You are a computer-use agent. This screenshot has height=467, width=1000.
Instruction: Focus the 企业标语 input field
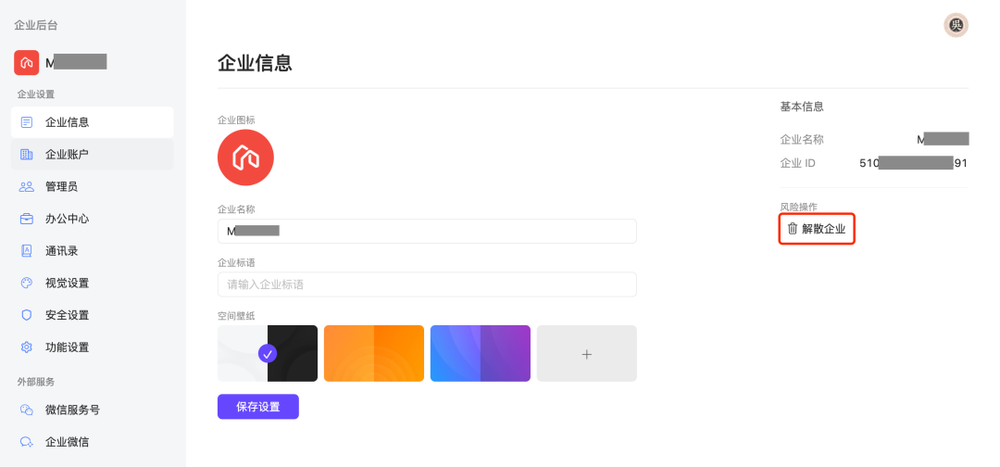[427, 284]
